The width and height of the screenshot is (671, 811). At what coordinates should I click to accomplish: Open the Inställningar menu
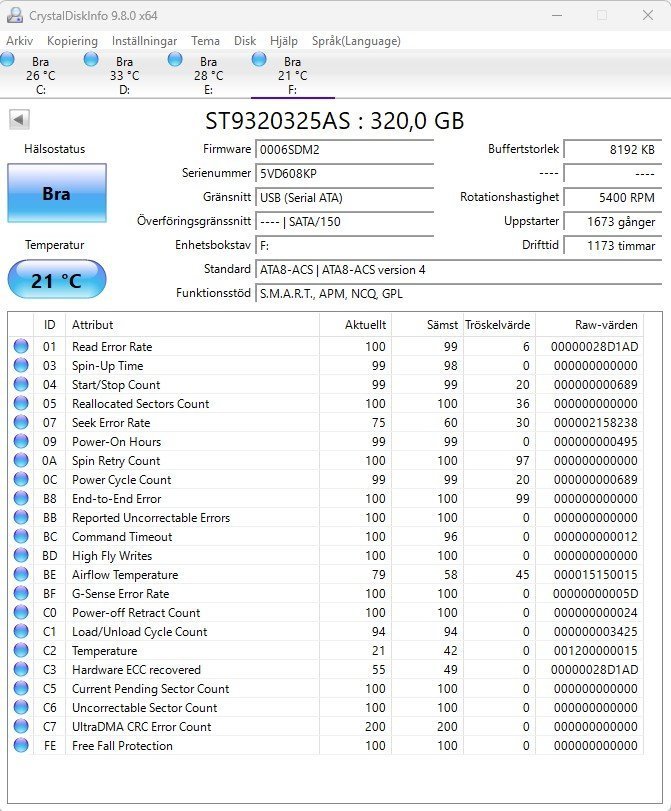click(x=144, y=41)
